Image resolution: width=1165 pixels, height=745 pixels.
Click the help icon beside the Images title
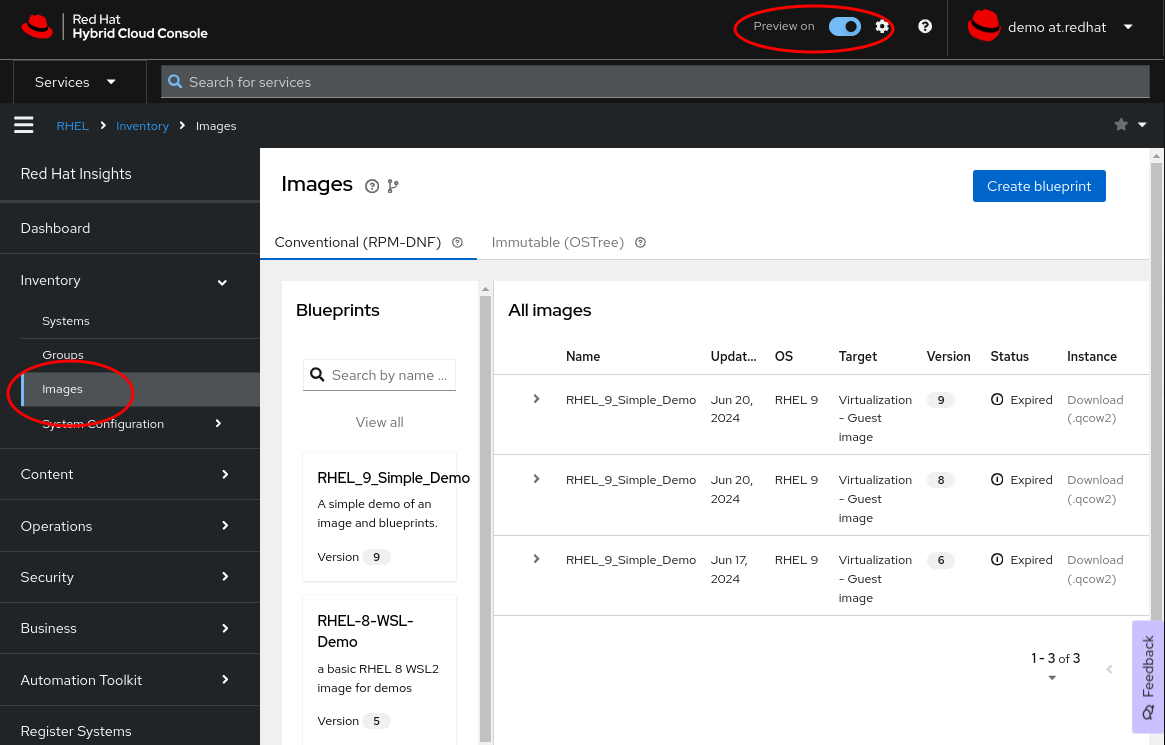click(x=371, y=186)
